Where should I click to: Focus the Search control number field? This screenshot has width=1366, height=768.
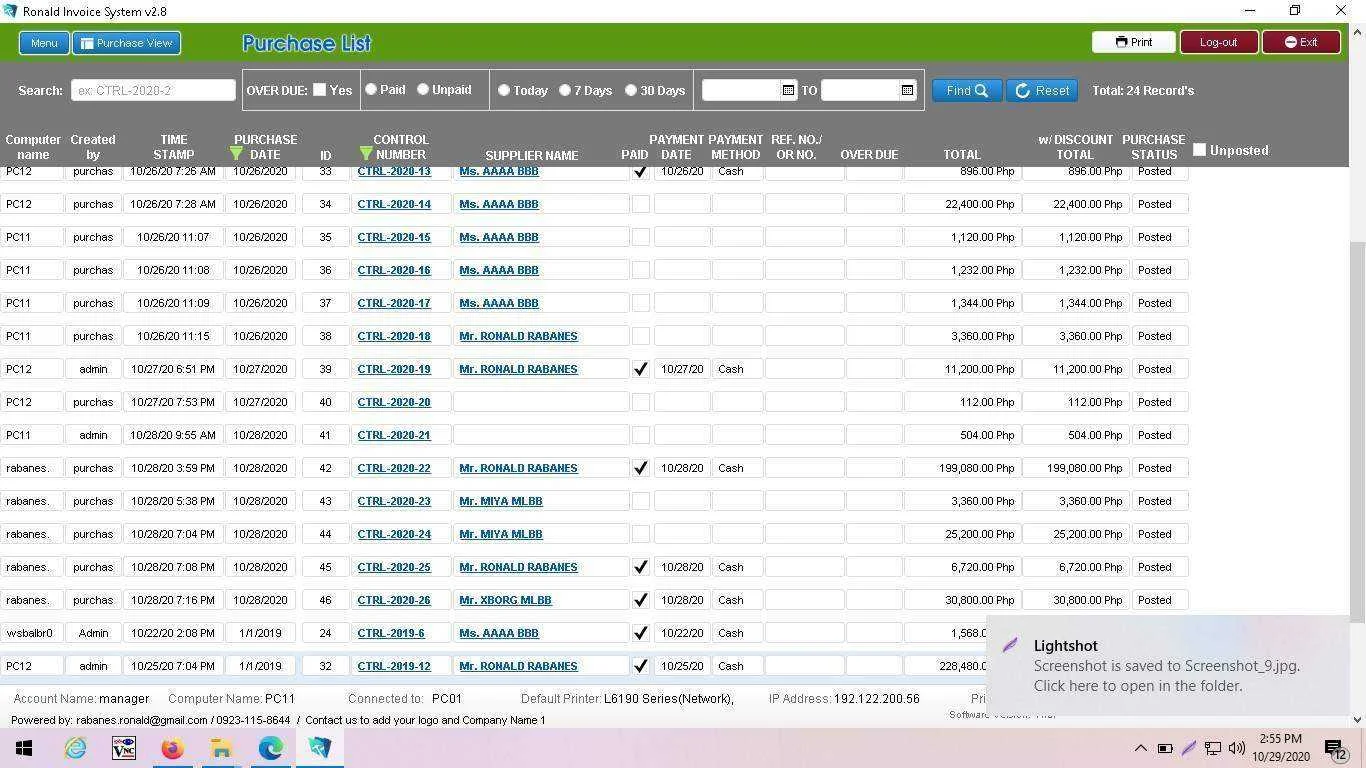click(153, 90)
